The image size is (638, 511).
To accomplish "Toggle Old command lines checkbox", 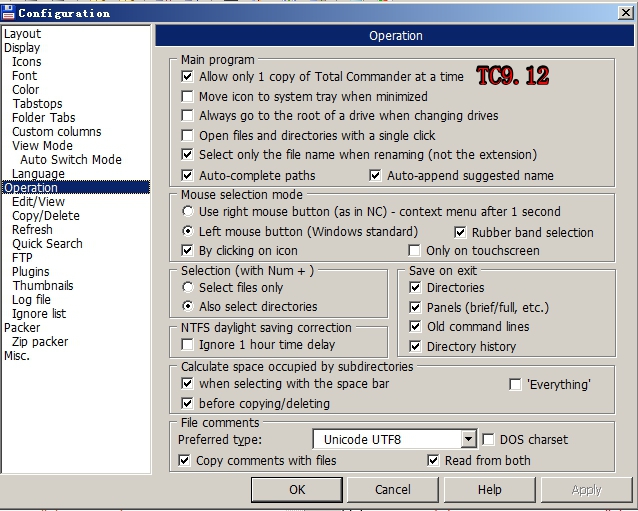I will [x=415, y=326].
